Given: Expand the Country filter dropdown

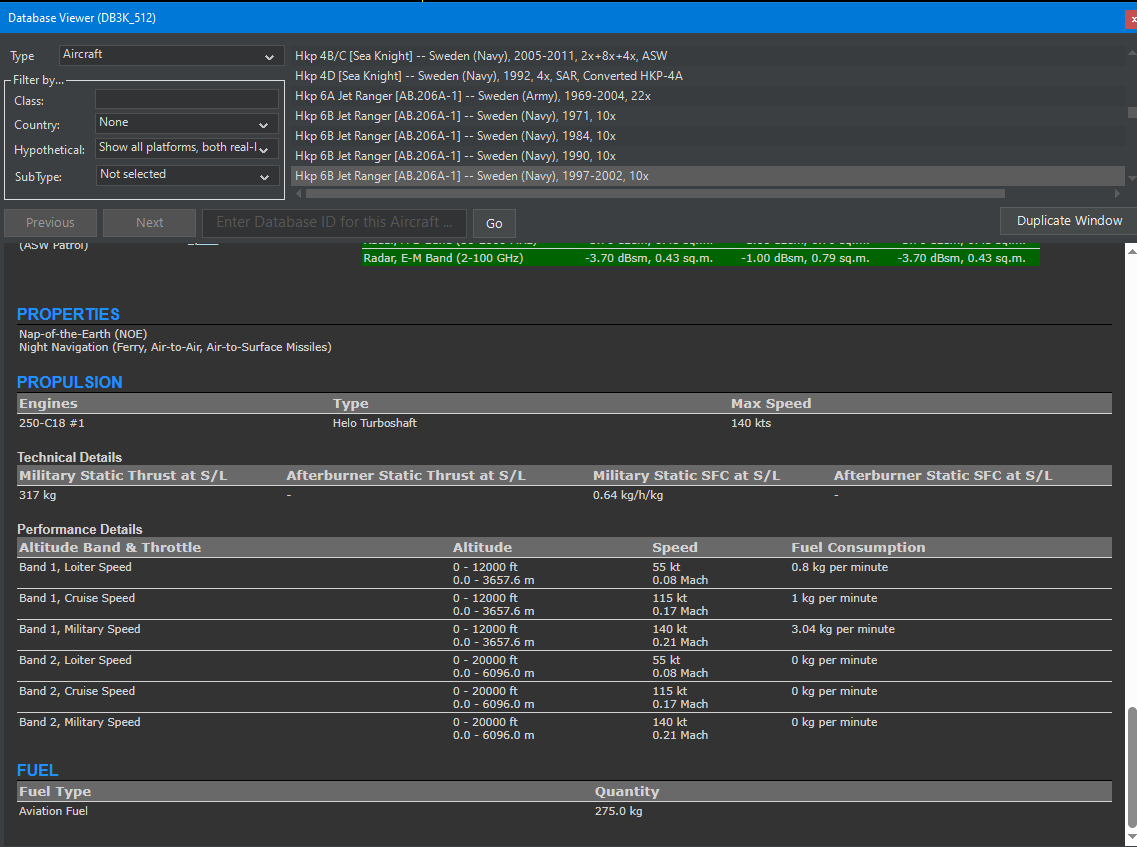Looking at the screenshot, I should coord(186,123).
